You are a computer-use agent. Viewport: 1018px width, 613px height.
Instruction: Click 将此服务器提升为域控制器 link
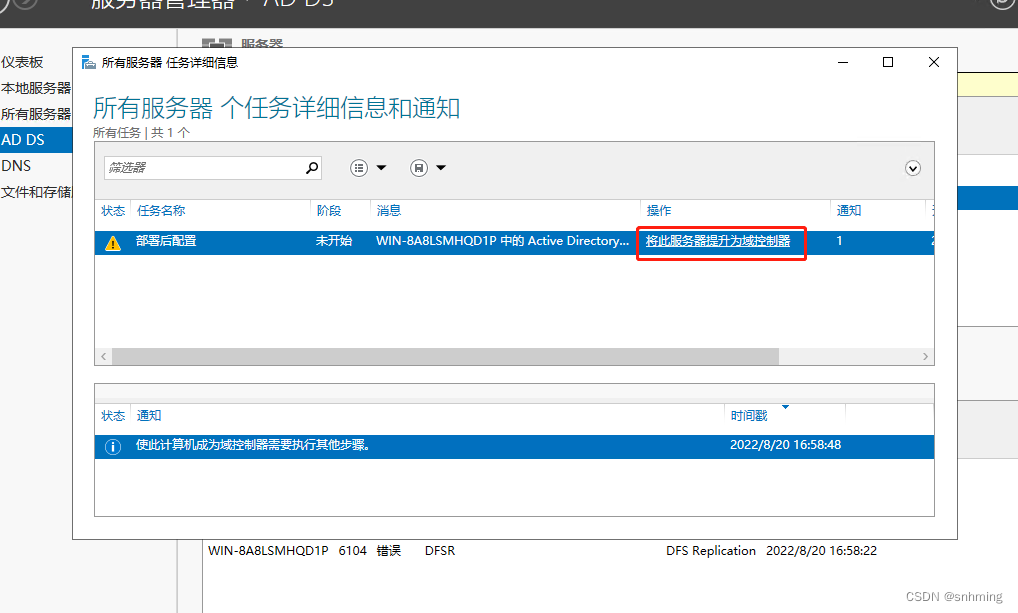coord(718,241)
